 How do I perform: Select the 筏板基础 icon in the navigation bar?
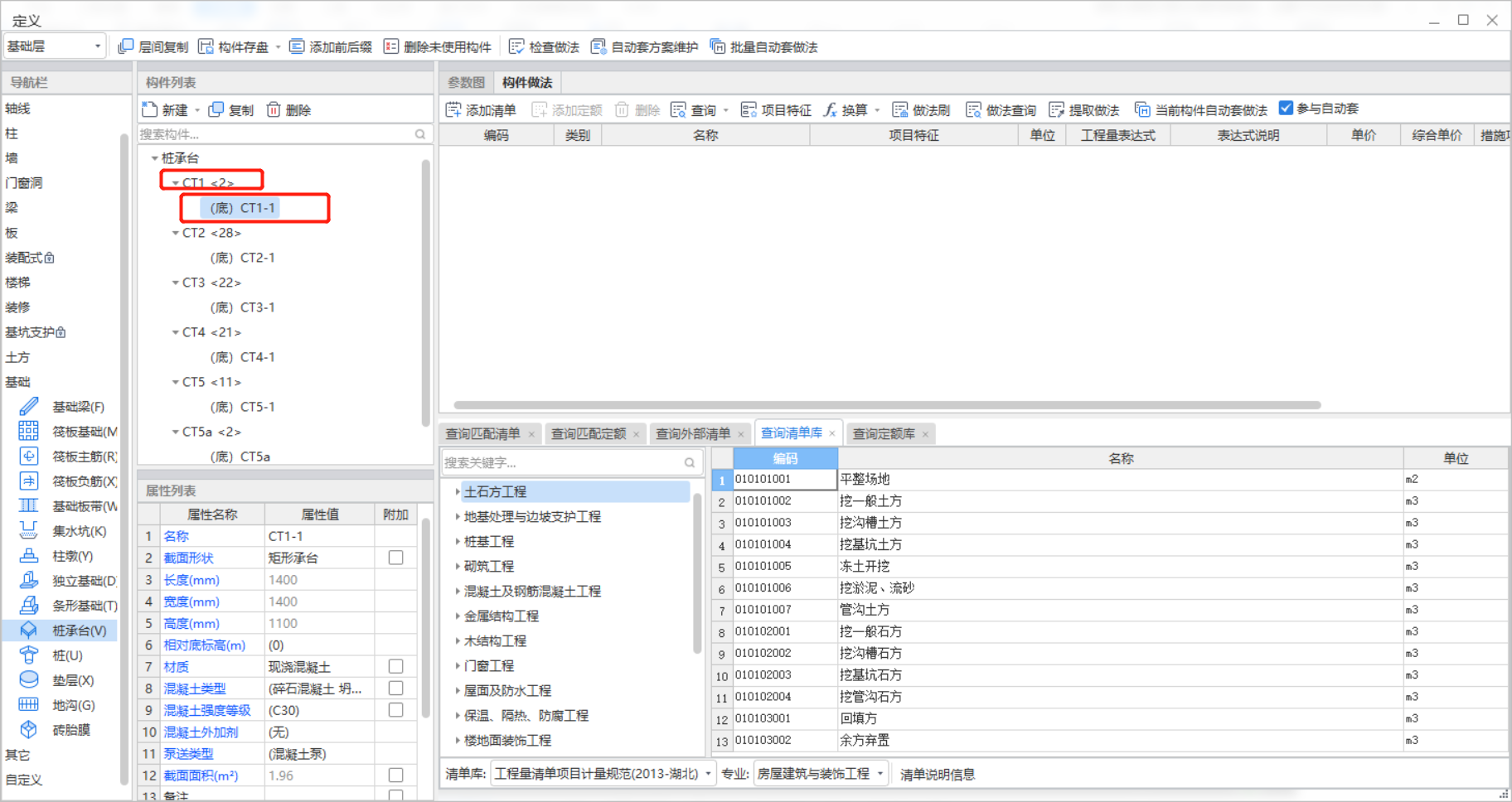pyautogui.click(x=29, y=431)
